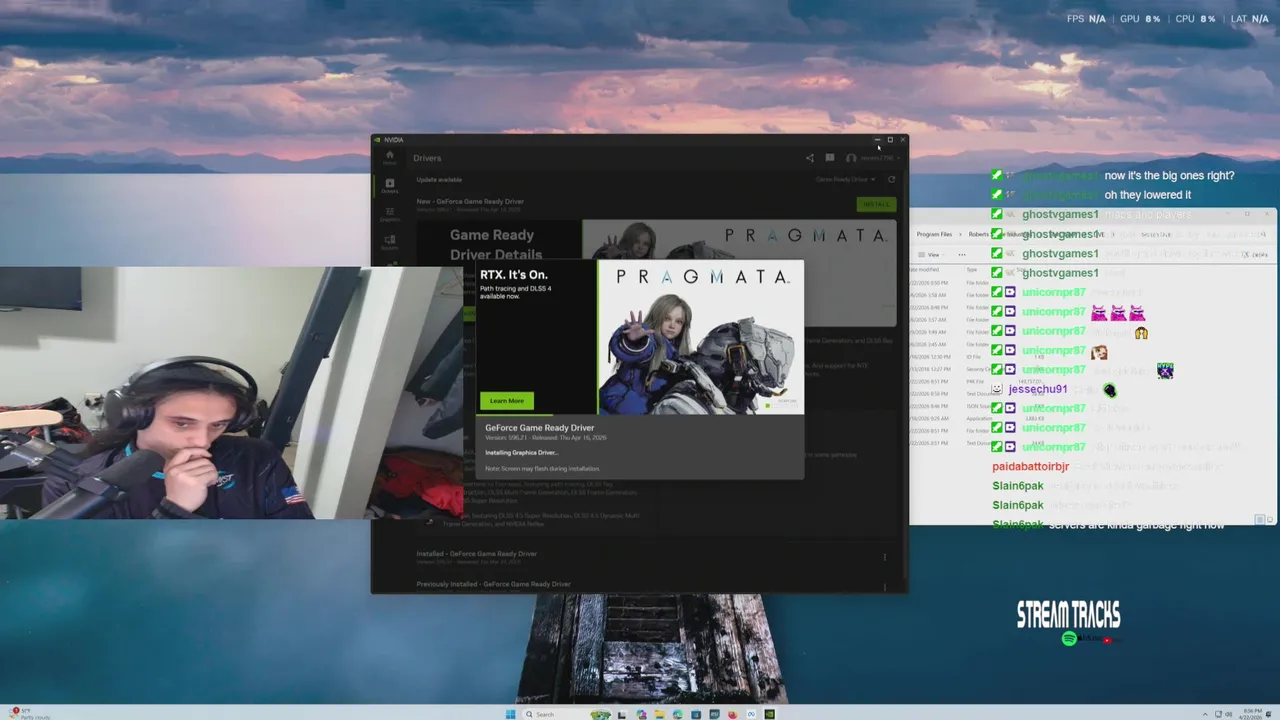Expand the Game Ready Driver type dropdown
The image size is (1280, 720).
pyautogui.click(x=845, y=179)
